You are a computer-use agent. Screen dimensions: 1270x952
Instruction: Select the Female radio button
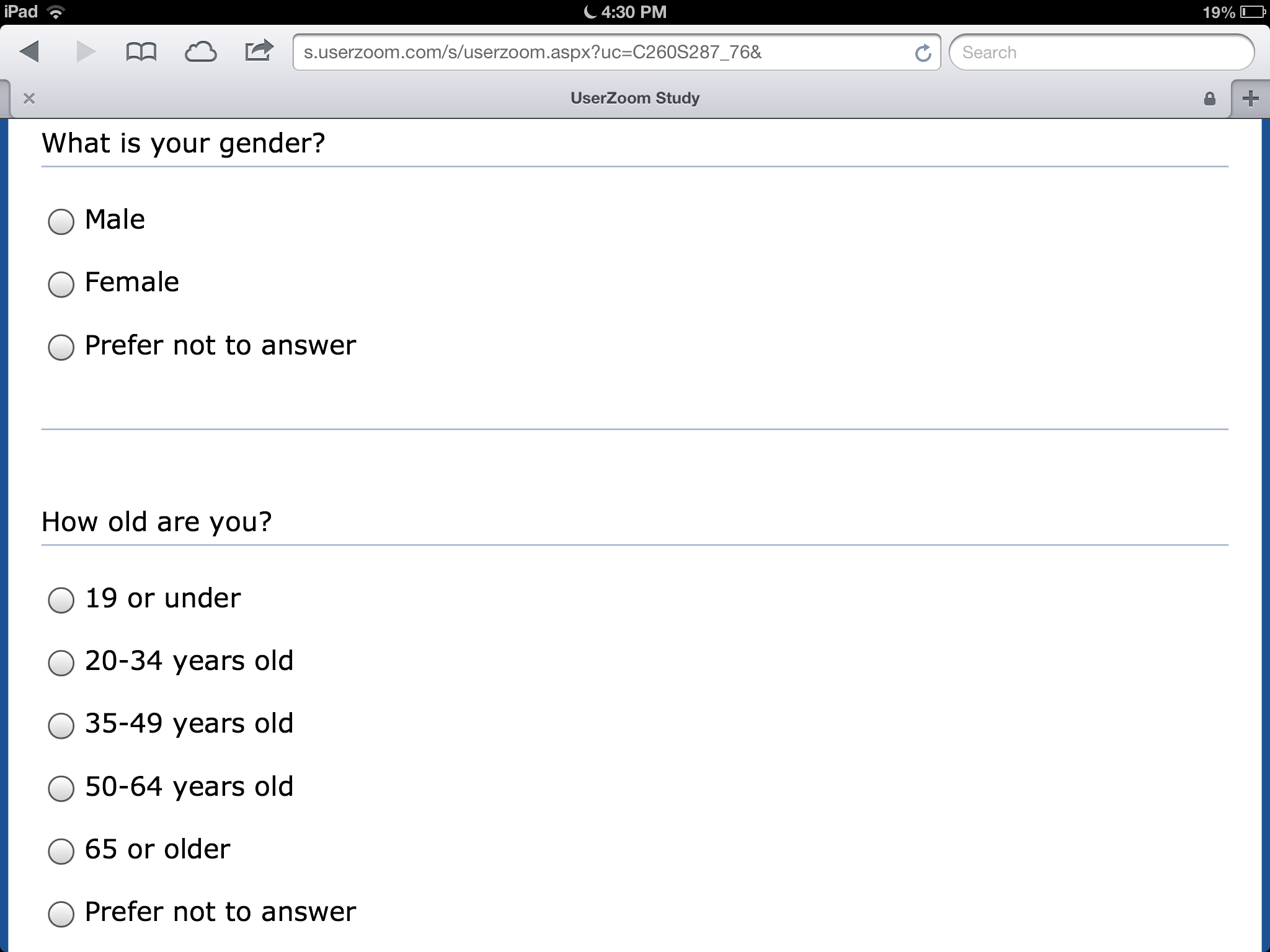[x=61, y=284]
